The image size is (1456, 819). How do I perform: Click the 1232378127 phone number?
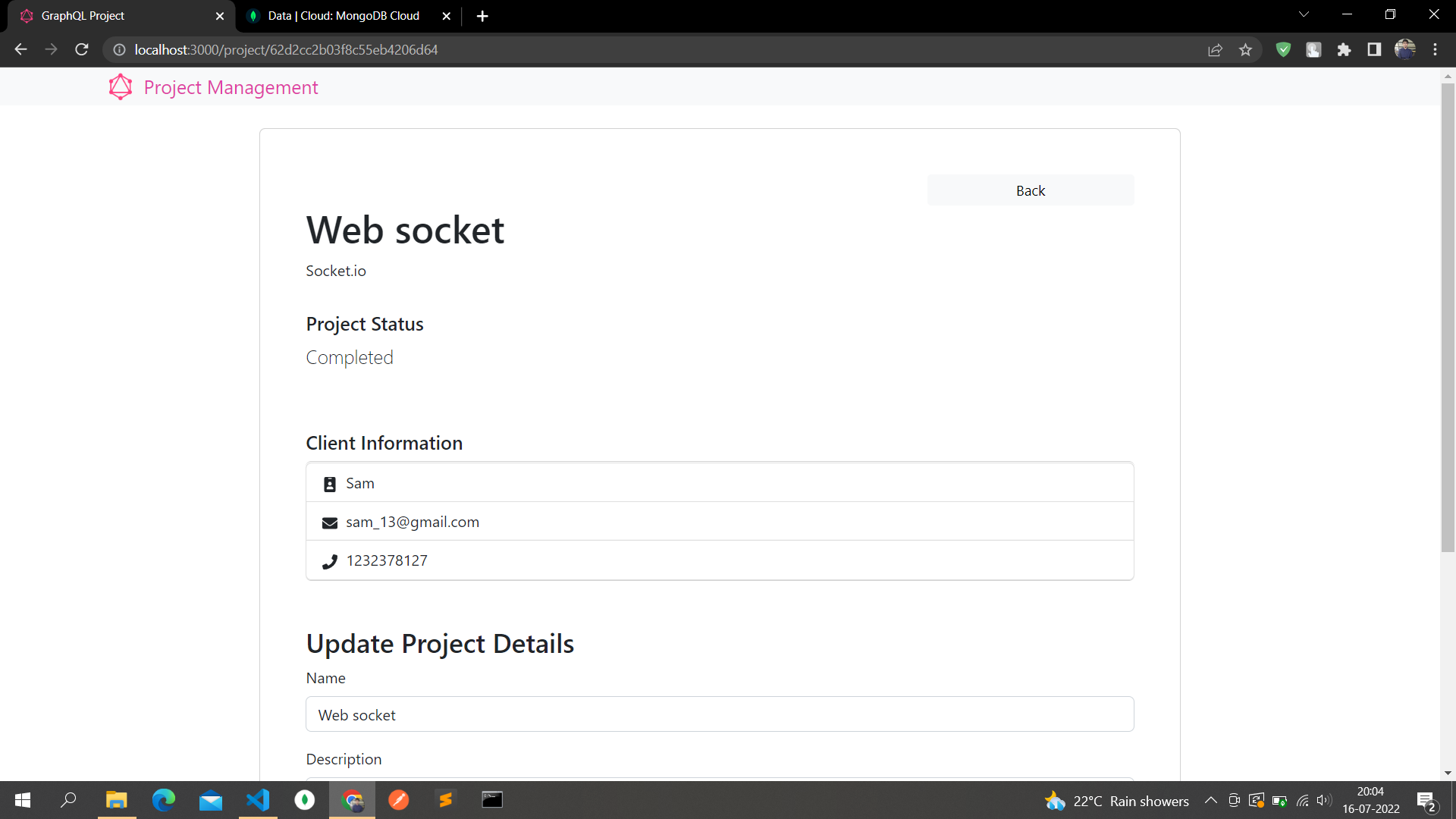pos(387,560)
